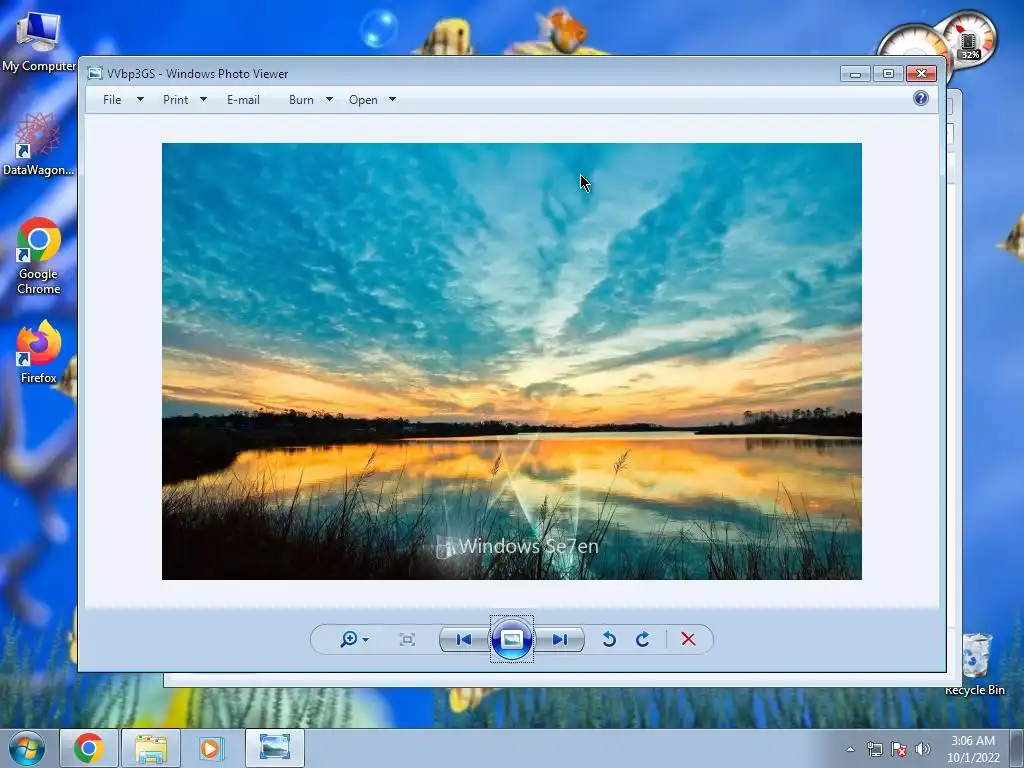Click the Open menu label
The image size is (1024, 768).
tap(363, 100)
